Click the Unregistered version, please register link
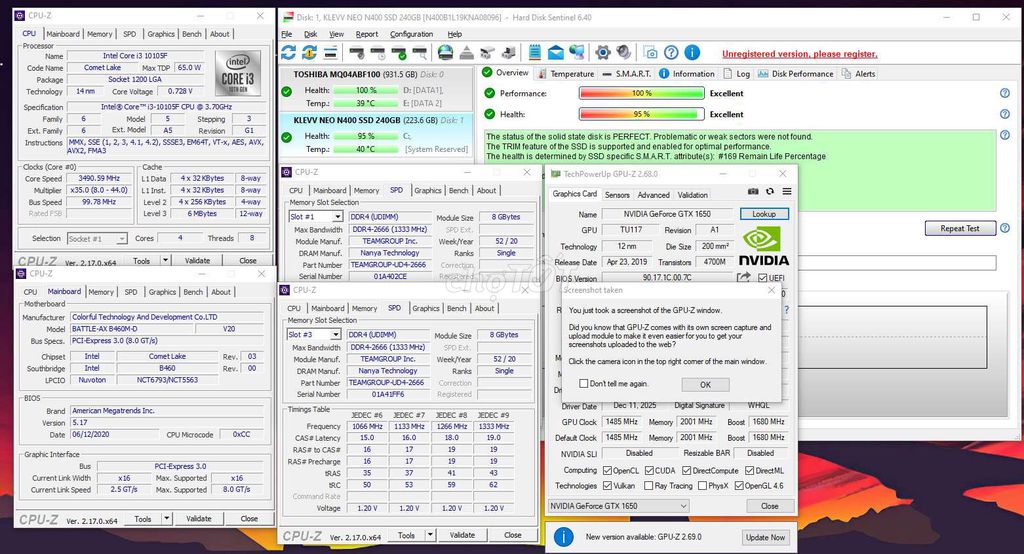 pos(800,54)
